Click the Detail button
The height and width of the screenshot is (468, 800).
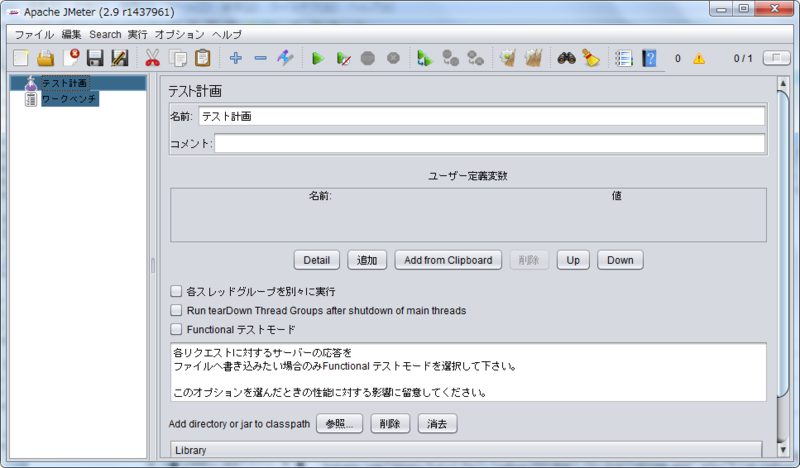(317, 260)
